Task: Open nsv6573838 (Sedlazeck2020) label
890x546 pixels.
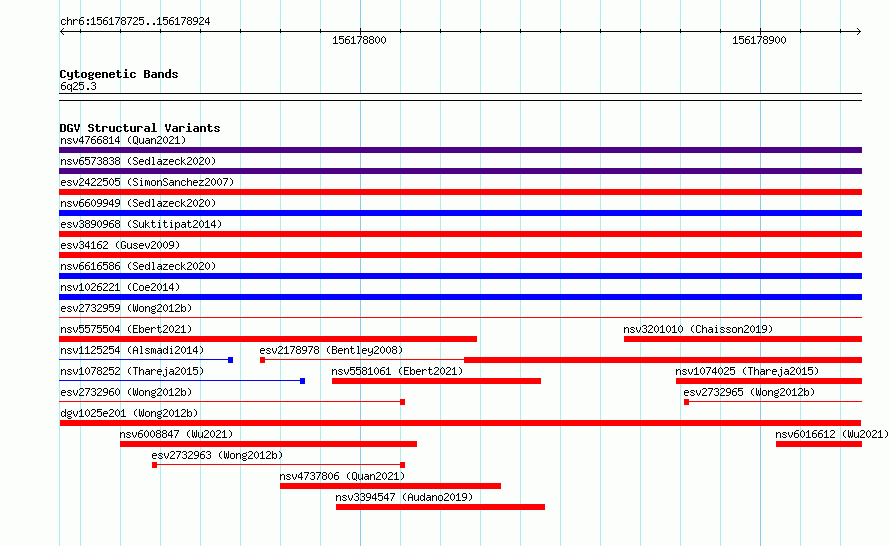Action: [138, 161]
